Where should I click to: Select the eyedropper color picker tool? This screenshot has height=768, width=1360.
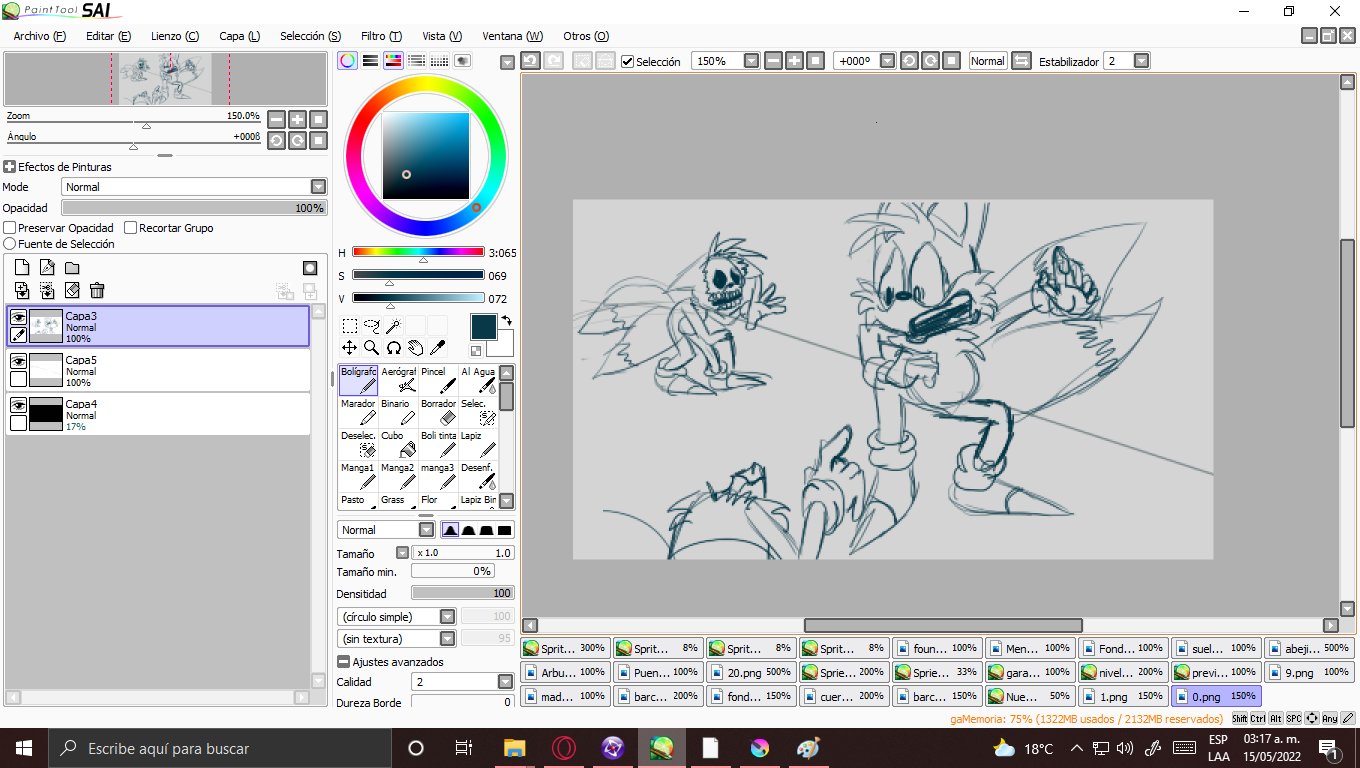point(437,347)
